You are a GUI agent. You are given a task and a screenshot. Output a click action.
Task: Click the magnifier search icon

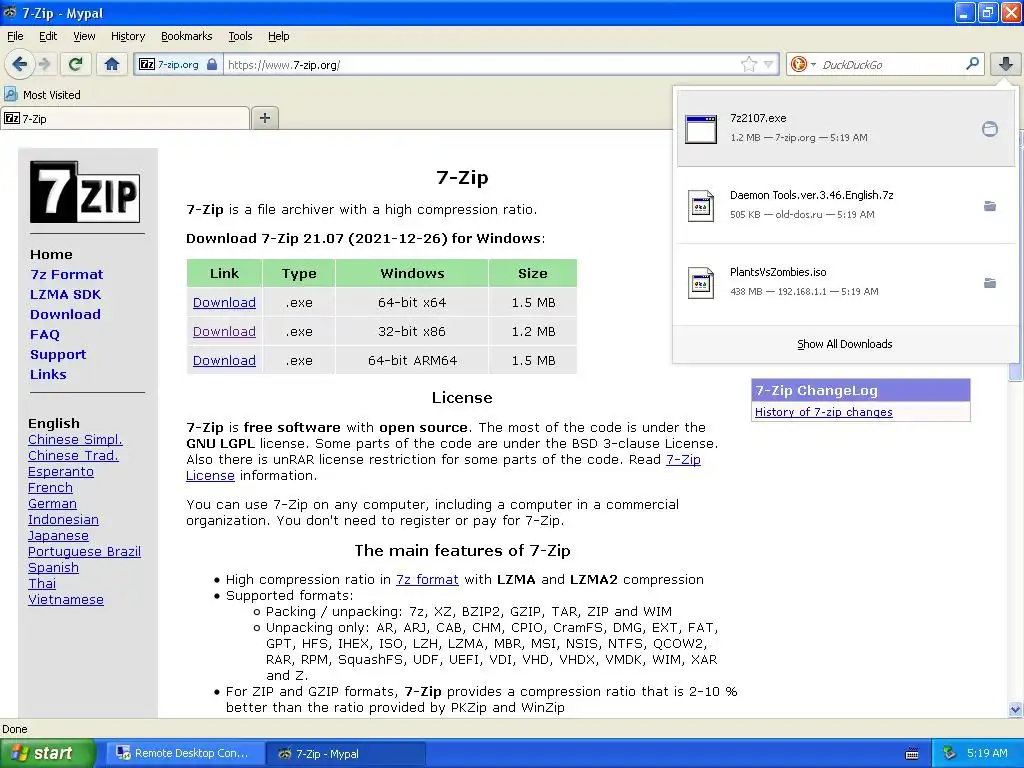tap(972, 63)
